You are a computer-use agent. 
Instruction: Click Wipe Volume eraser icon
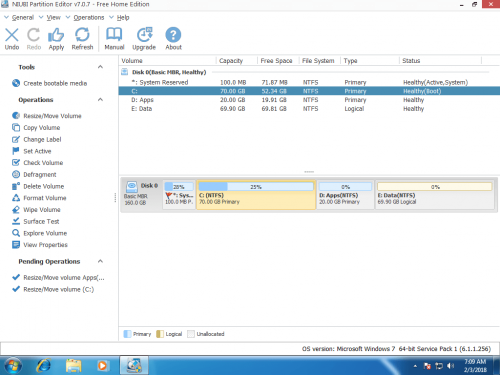[16, 210]
